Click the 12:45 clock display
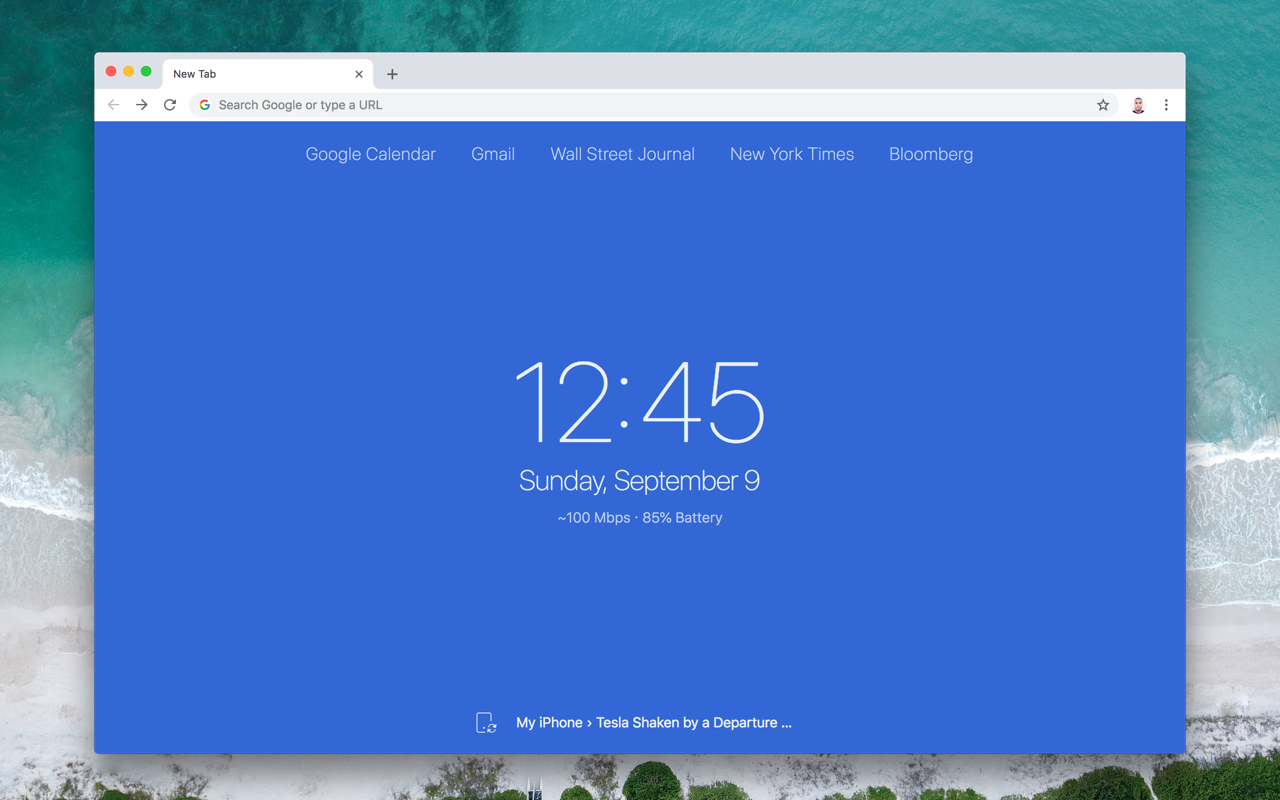Viewport: 1280px width, 800px height. (x=640, y=402)
